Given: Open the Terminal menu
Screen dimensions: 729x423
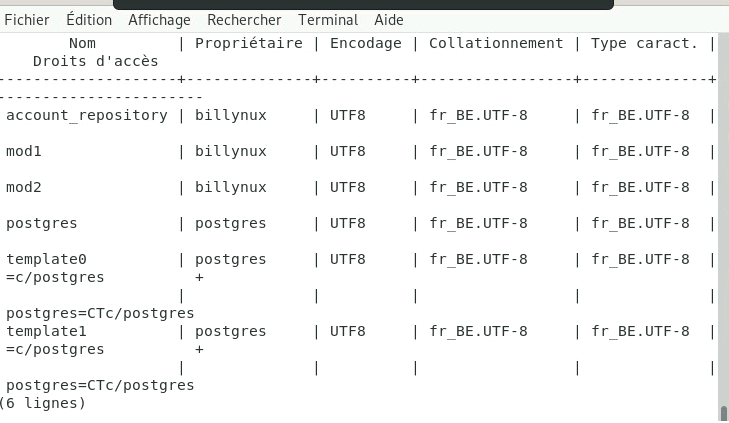Looking at the screenshot, I should tap(328, 20).
